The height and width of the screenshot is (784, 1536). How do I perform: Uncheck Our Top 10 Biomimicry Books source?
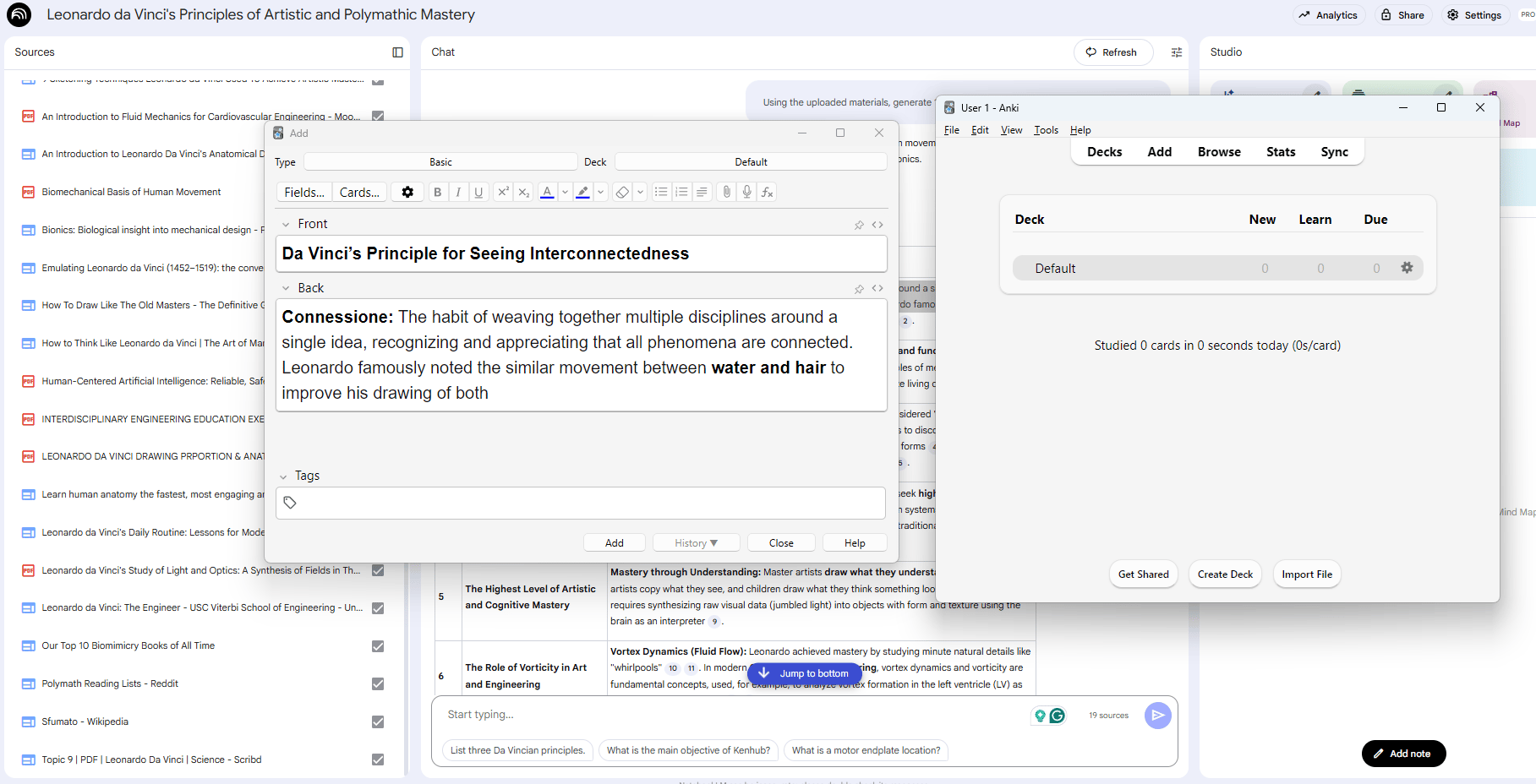point(378,646)
